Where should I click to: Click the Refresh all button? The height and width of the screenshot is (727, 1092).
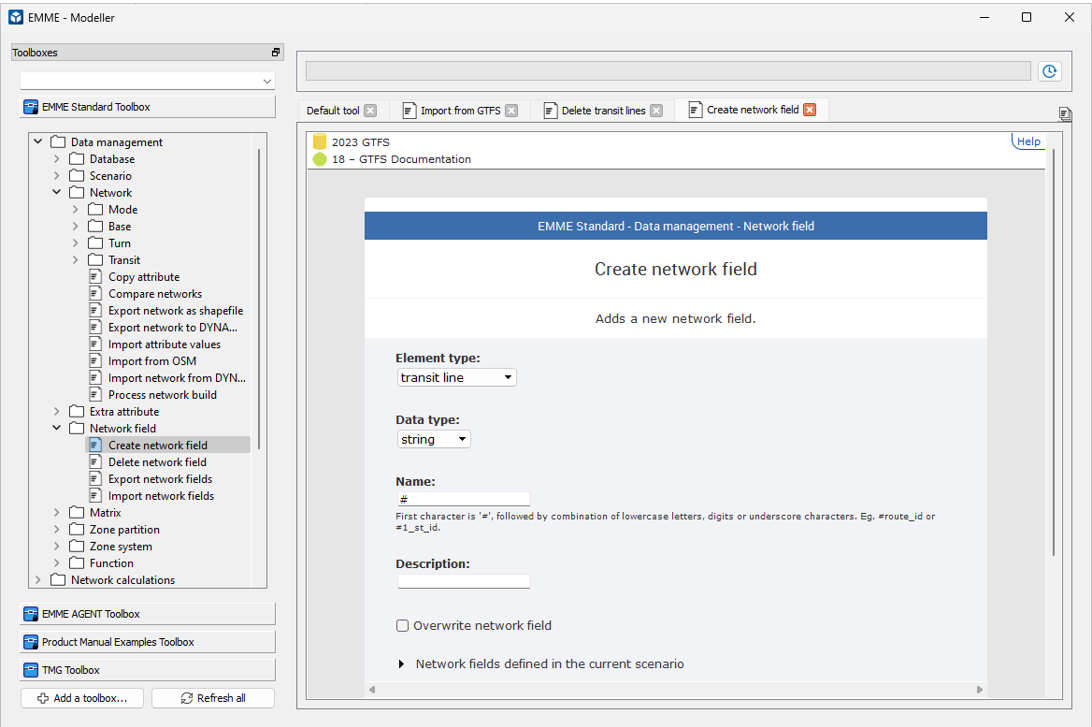click(x=213, y=698)
